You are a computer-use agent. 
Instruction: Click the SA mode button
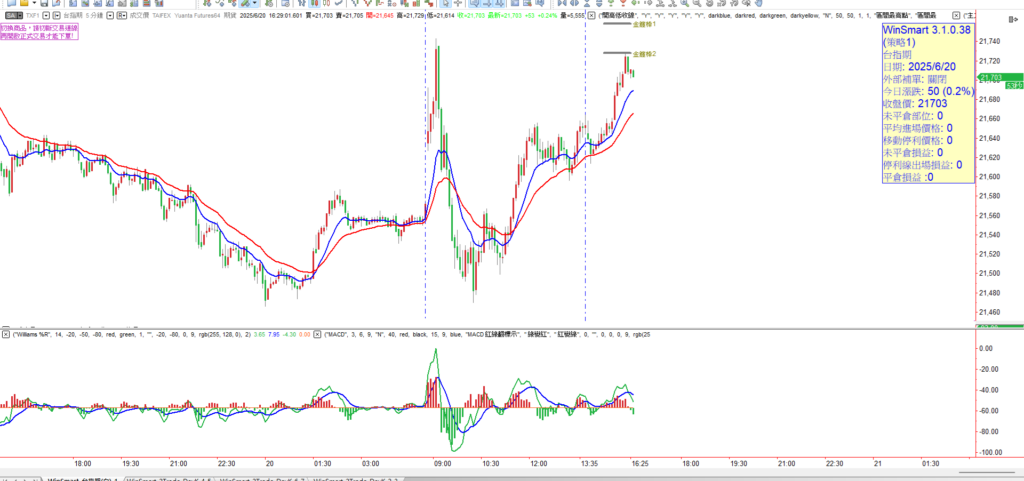(x=11, y=15)
